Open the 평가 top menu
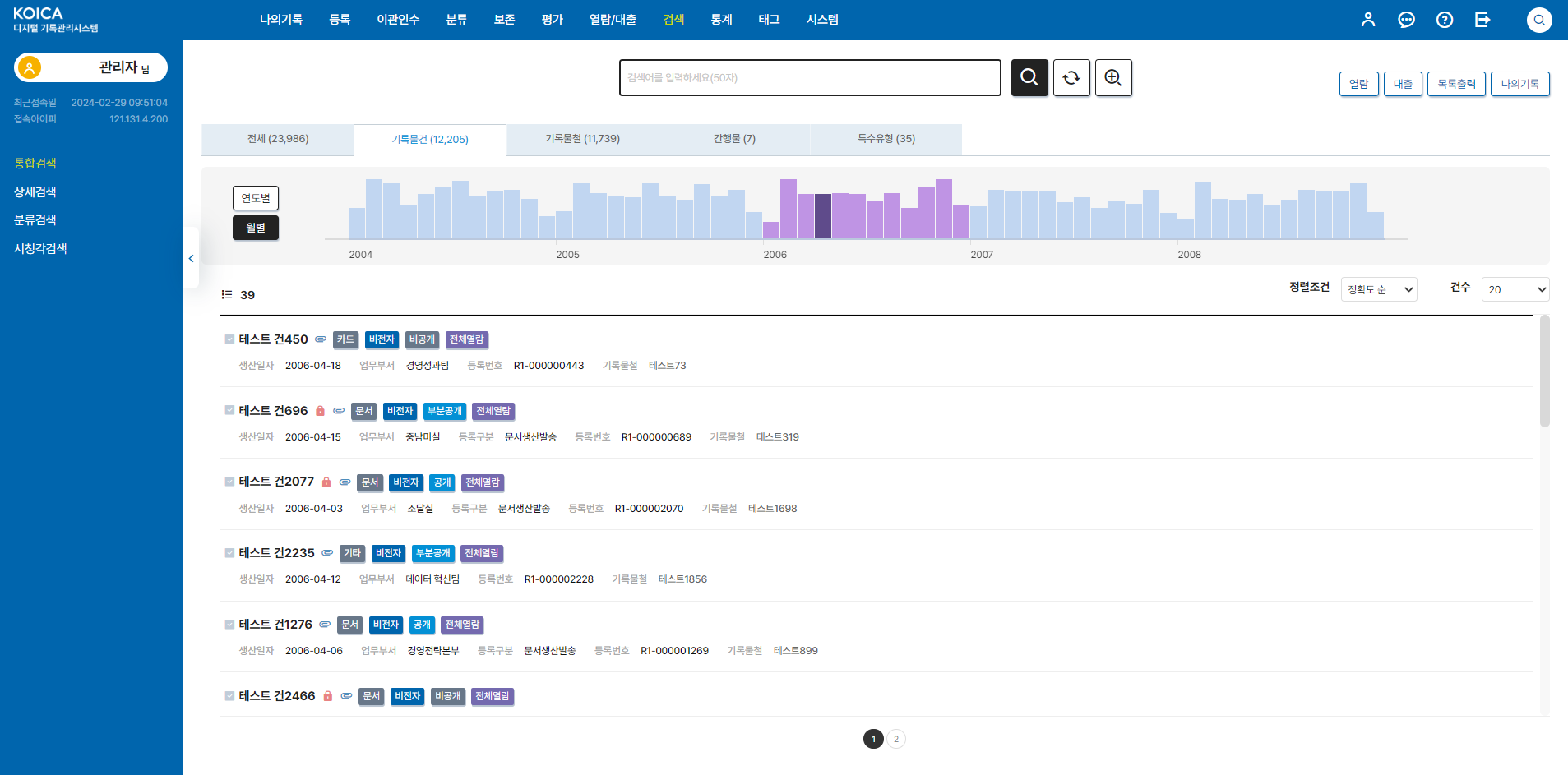Viewport: 1568px width, 775px height. coord(553,20)
